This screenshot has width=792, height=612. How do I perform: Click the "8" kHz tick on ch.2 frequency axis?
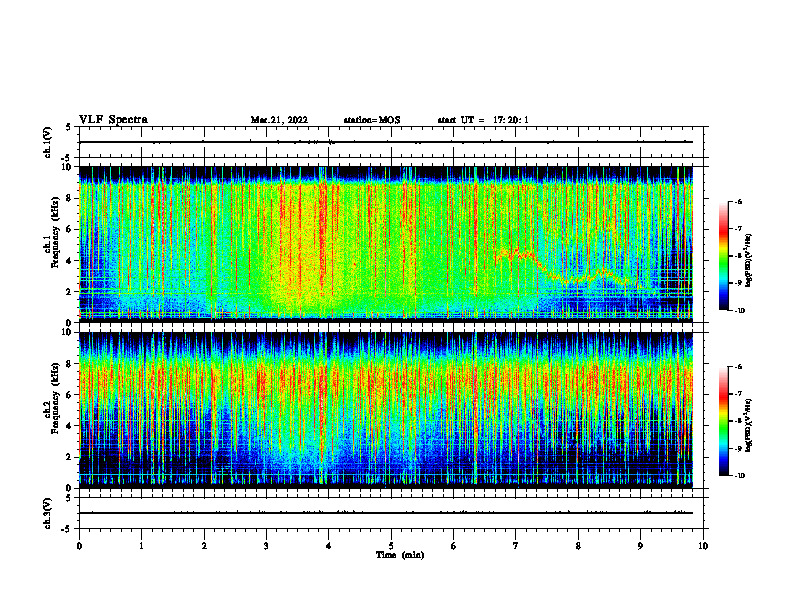[x=69, y=364]
